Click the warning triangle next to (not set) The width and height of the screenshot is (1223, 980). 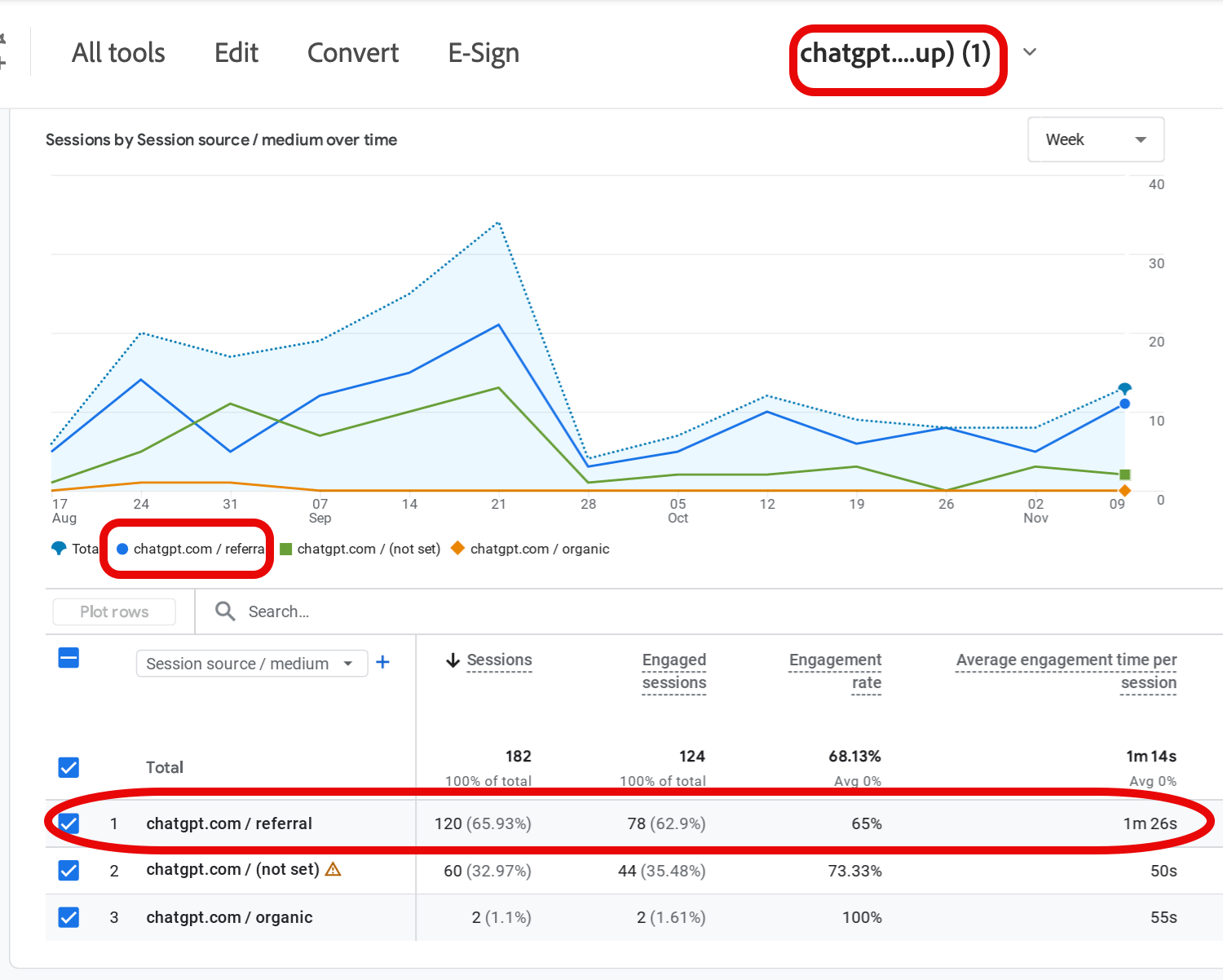click(333, 869)
